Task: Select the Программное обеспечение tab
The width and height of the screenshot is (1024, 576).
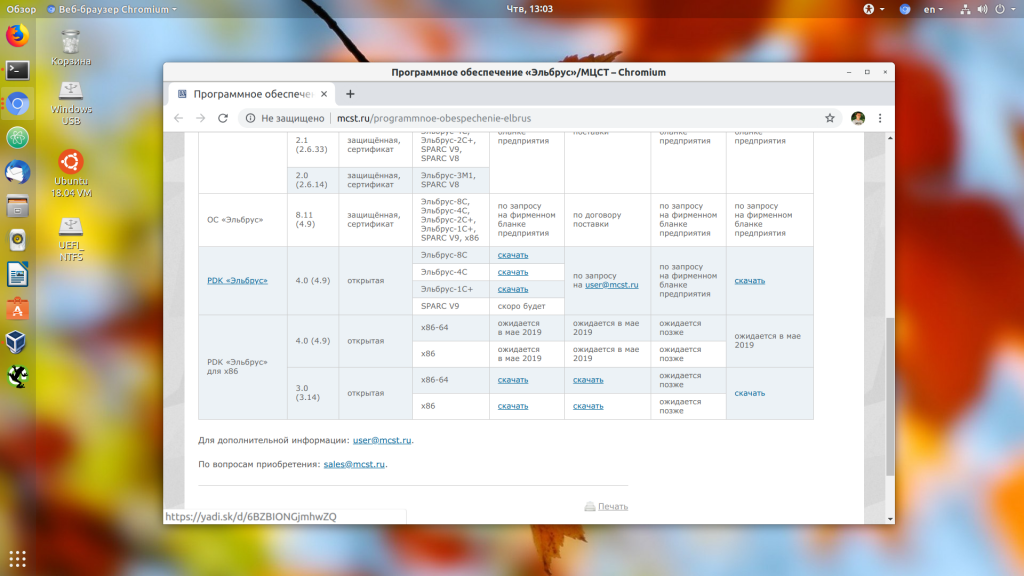Action: click(x=252, y=94)
